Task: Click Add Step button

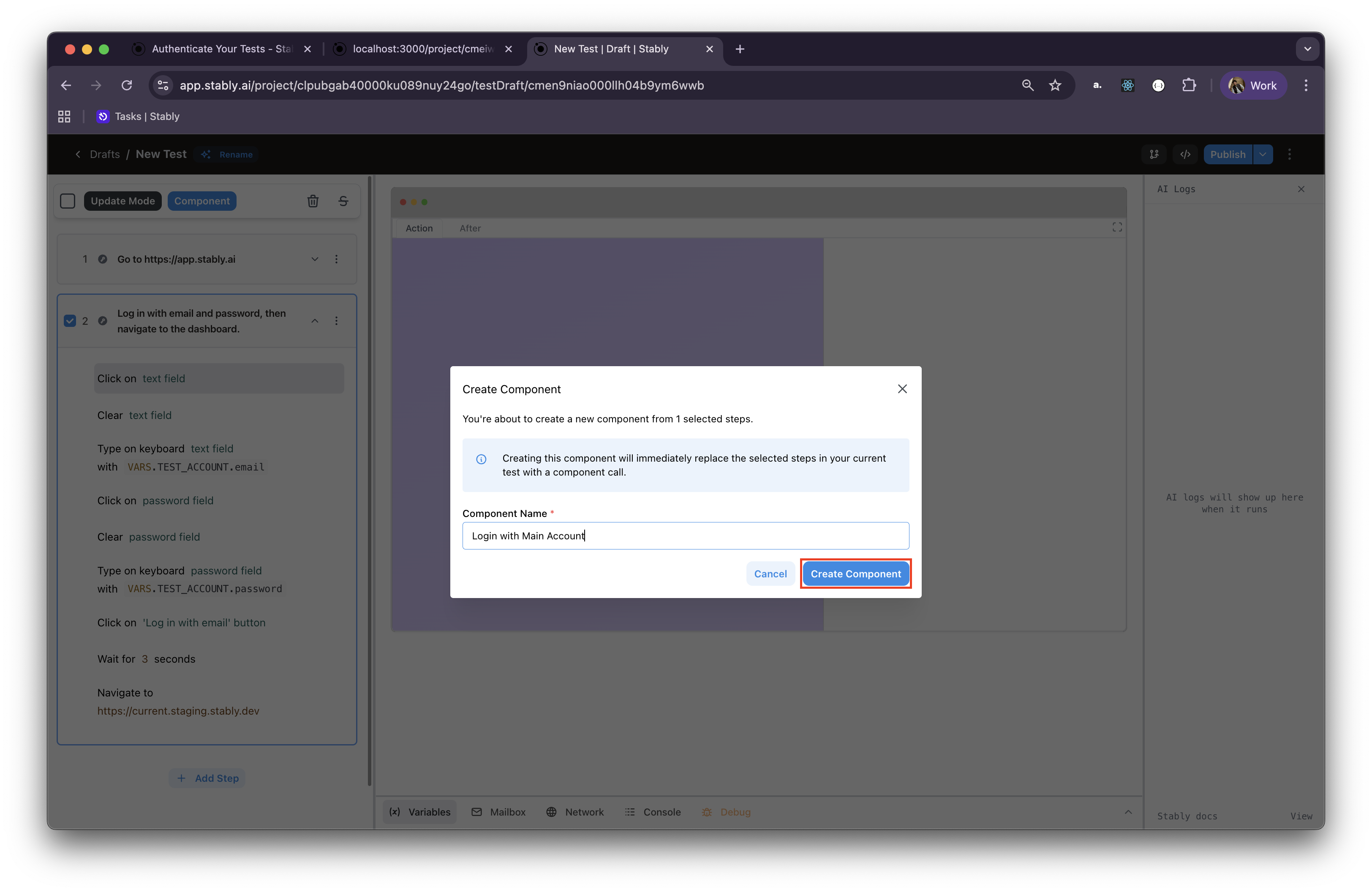Action: coord(207,778)
